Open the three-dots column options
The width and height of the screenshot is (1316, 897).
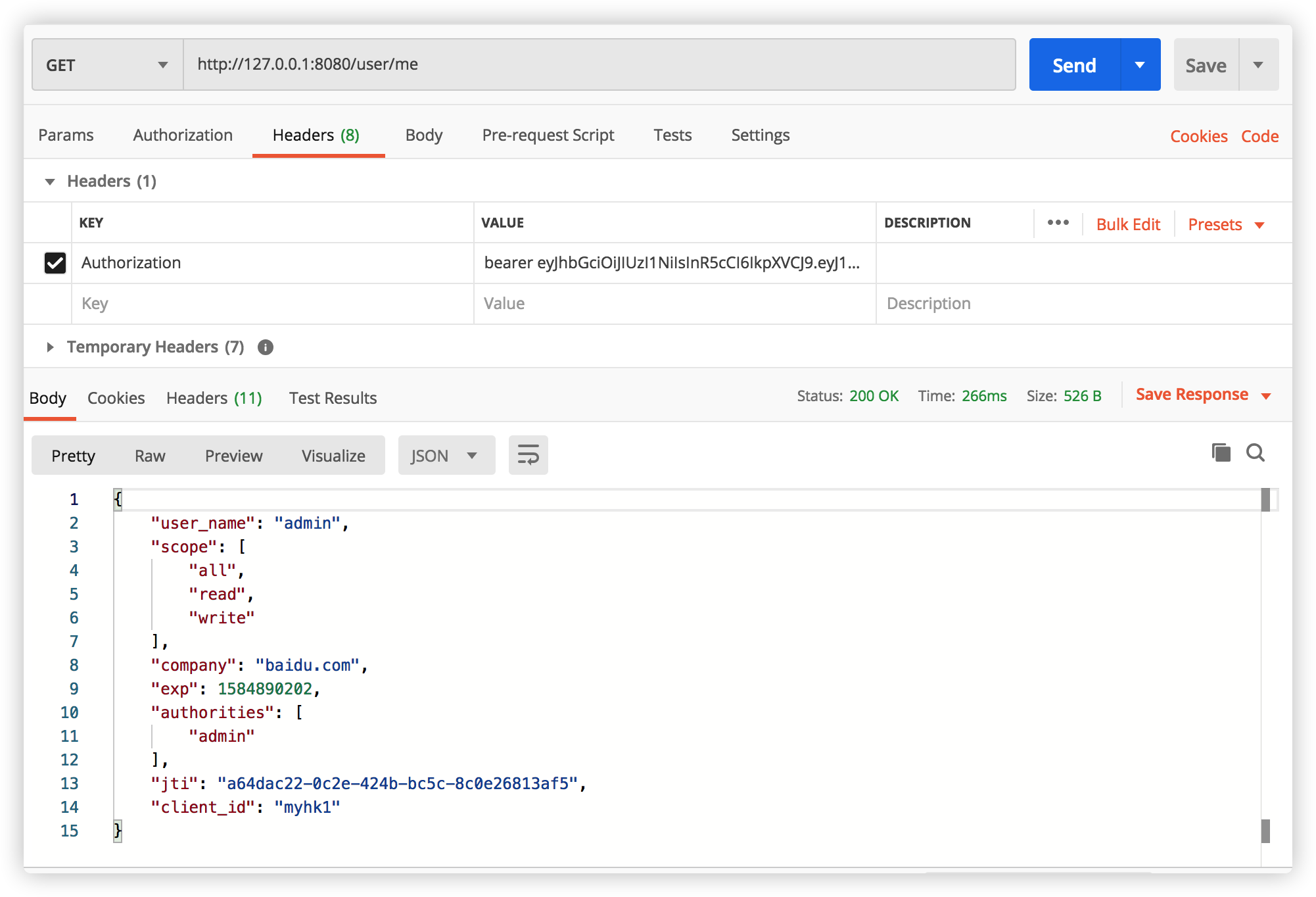point(1058,223)
